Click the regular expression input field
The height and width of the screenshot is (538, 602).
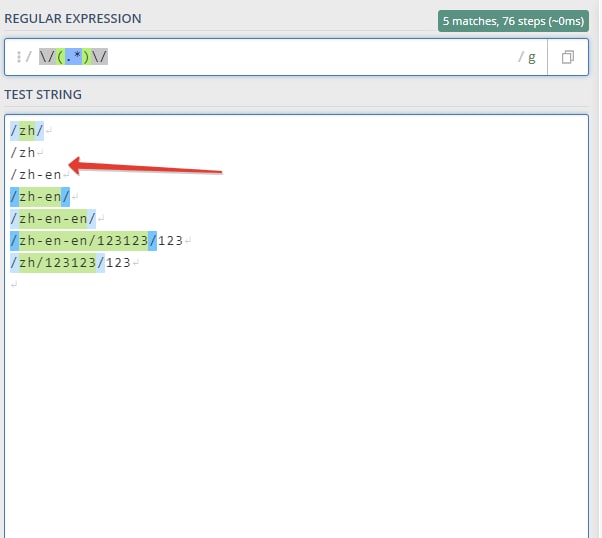coord(275,57)
